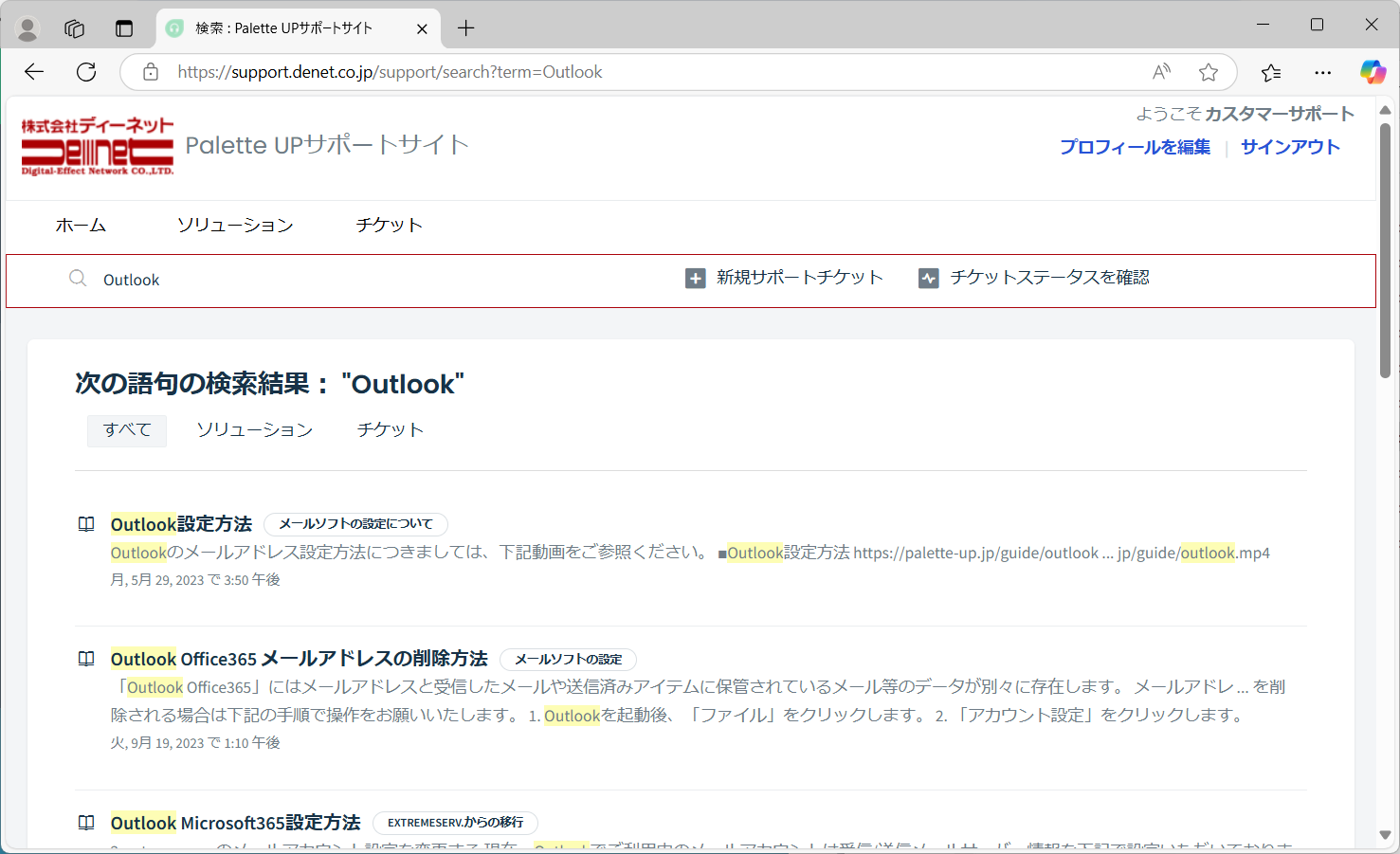View site information lock icon
This screenshot has width=1400, height=854.
coord(150,72)
